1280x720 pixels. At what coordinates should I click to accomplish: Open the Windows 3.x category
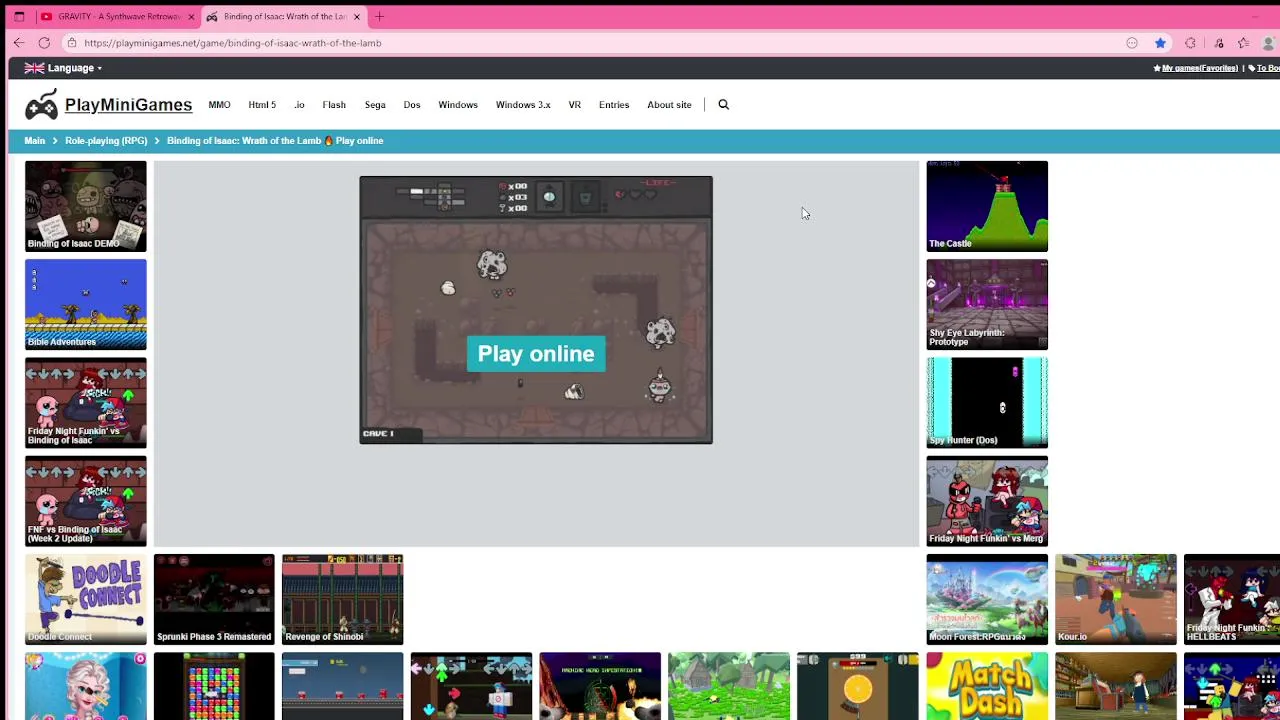[x=523, y=104]
